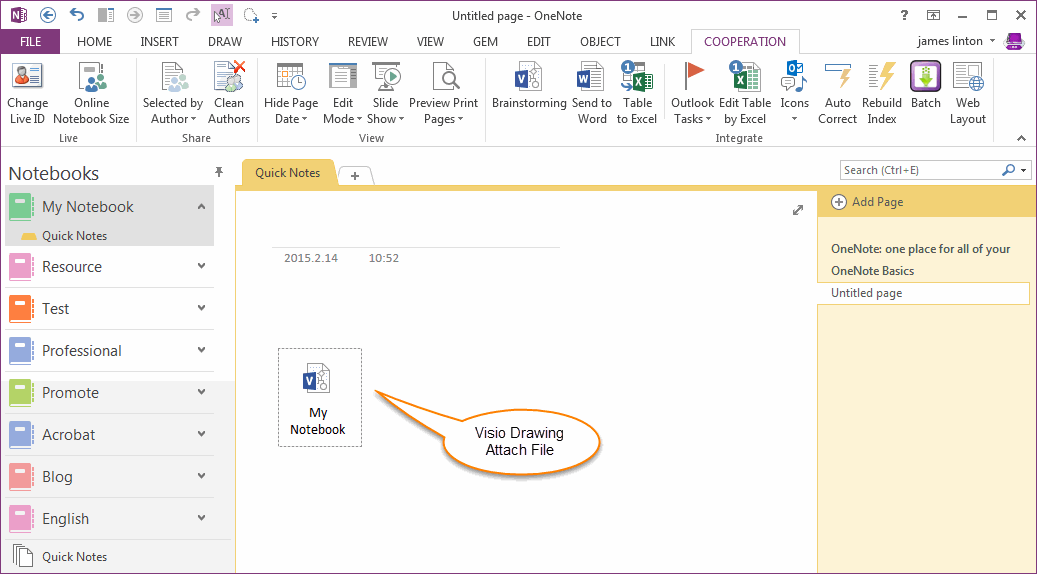1037x574 pixels.
Task: Select the Quick Notes section tab
Action: point(288,173)
